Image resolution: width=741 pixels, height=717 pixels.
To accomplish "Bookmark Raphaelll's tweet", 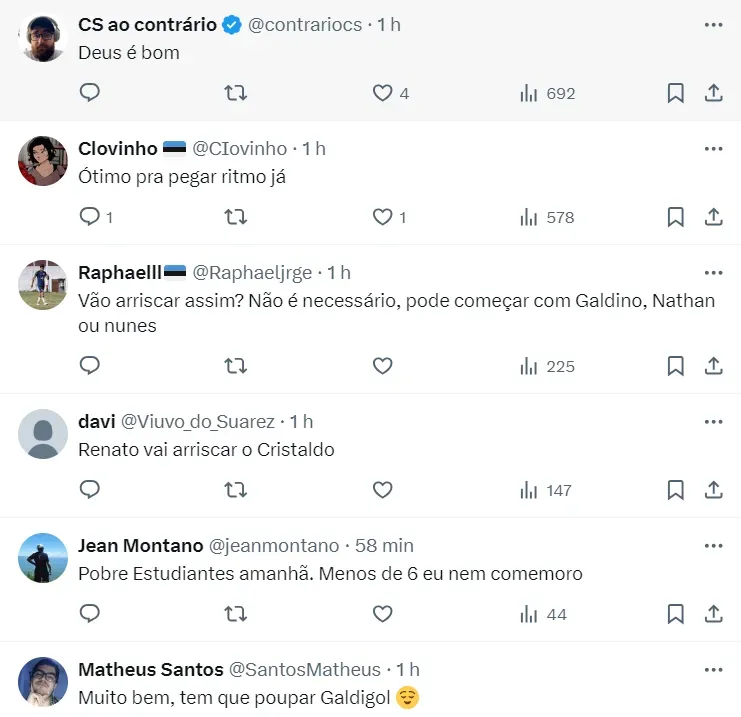I will [676, 366].
